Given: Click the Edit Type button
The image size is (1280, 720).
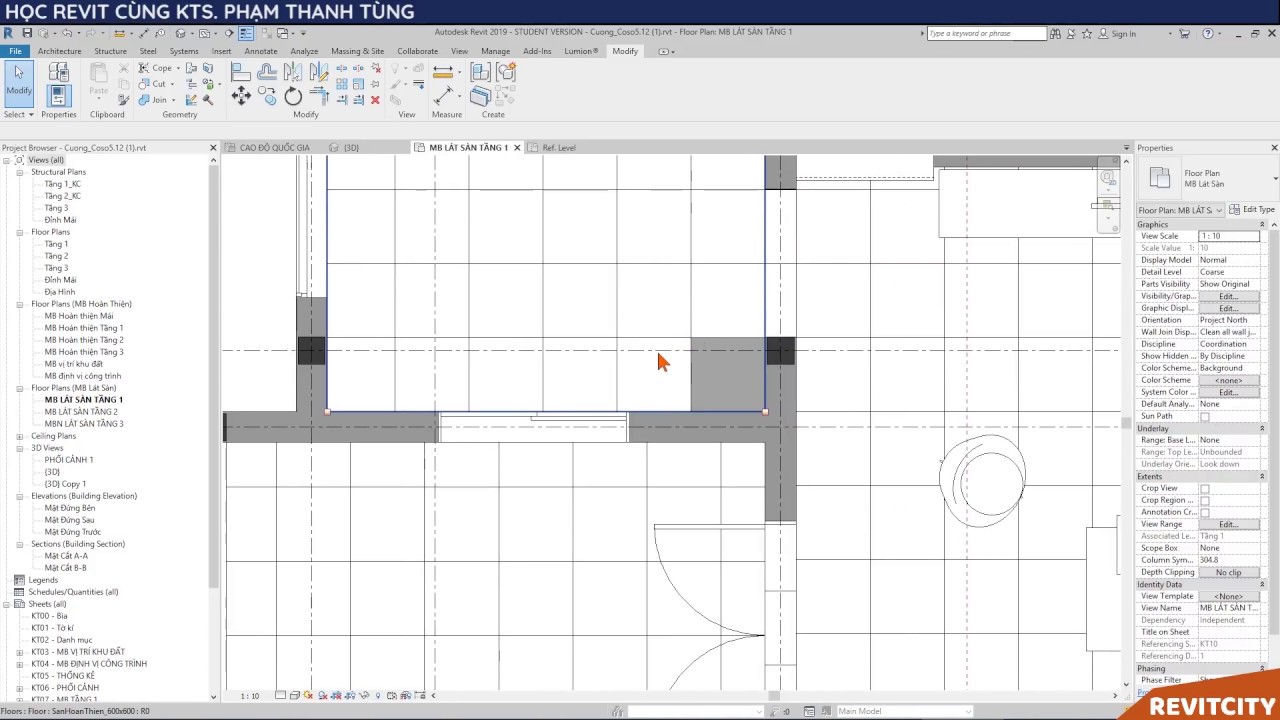Looking at the screenshot, I should [x=1252, y=210].
